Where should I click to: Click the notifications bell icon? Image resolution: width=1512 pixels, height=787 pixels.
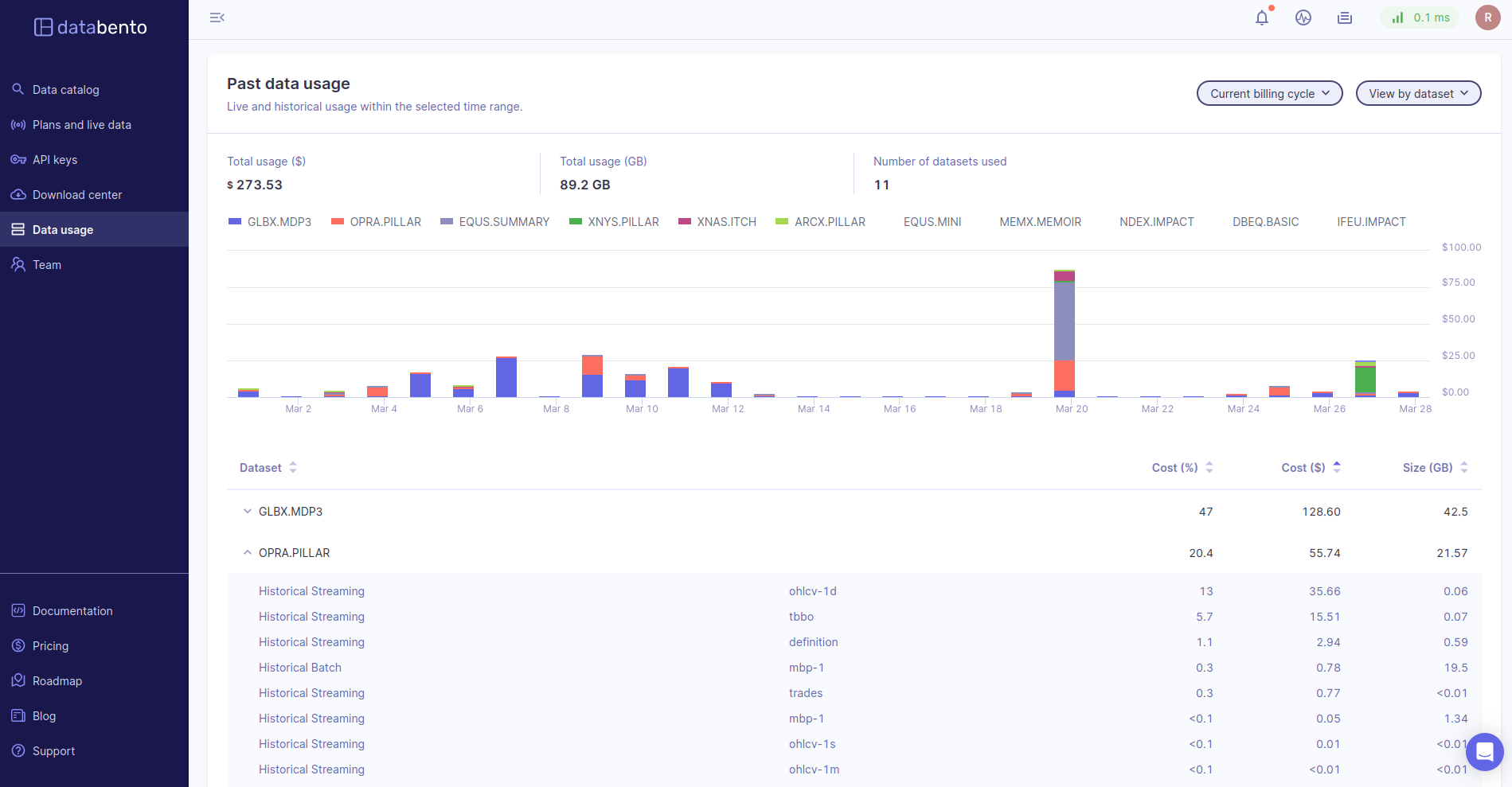[x=1261, y=18]
